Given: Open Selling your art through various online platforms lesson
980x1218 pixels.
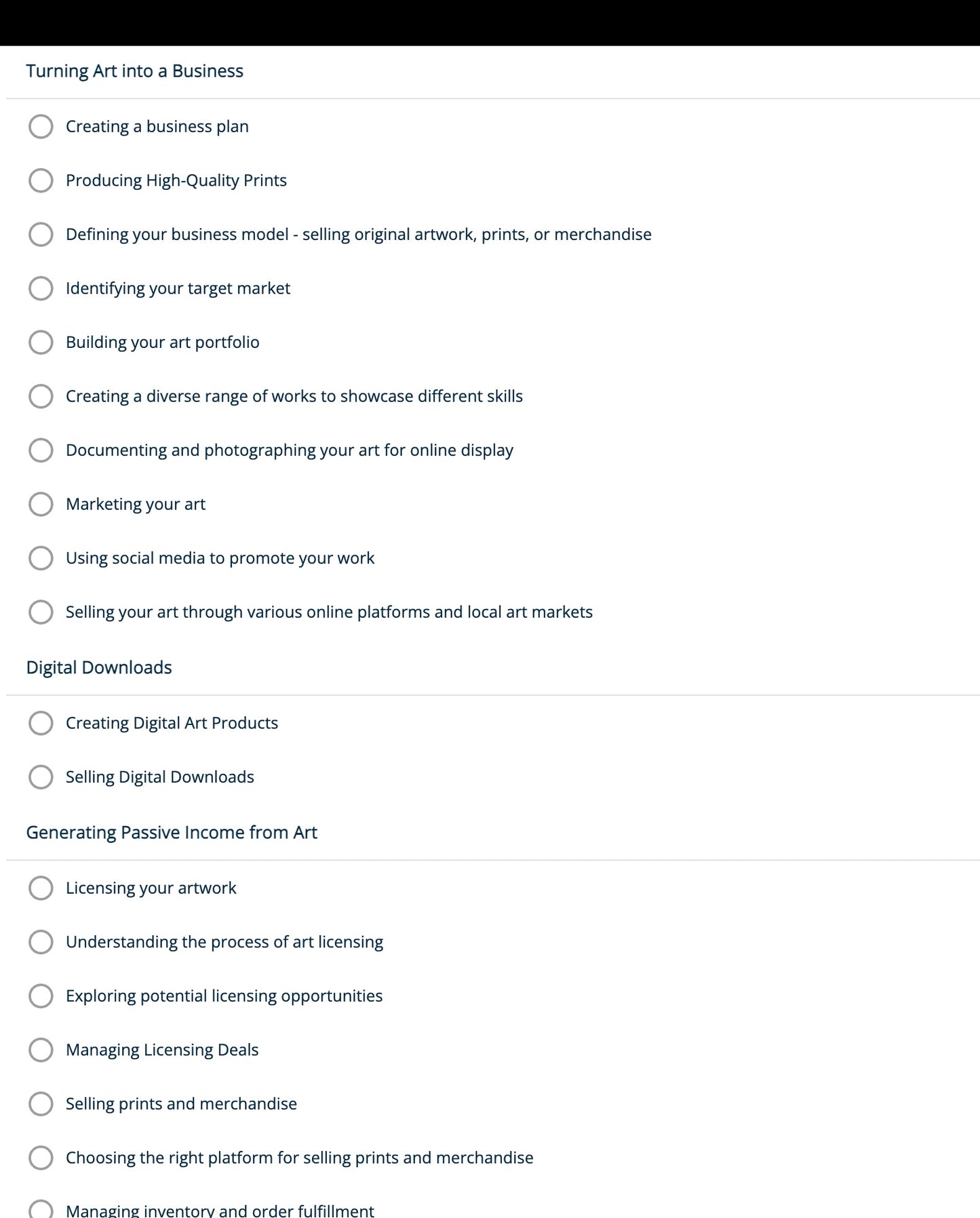Looking at the screenshot, I should click(x=329, y=612).
